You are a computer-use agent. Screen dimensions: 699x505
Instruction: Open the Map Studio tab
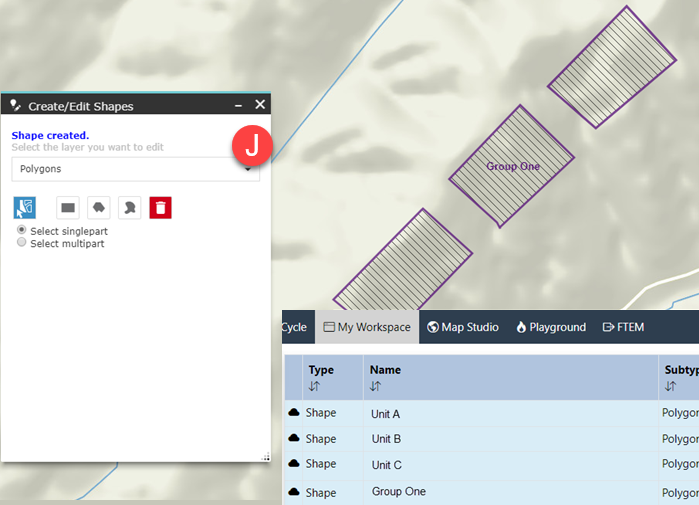pyautogui.click(x=462, y=327)
